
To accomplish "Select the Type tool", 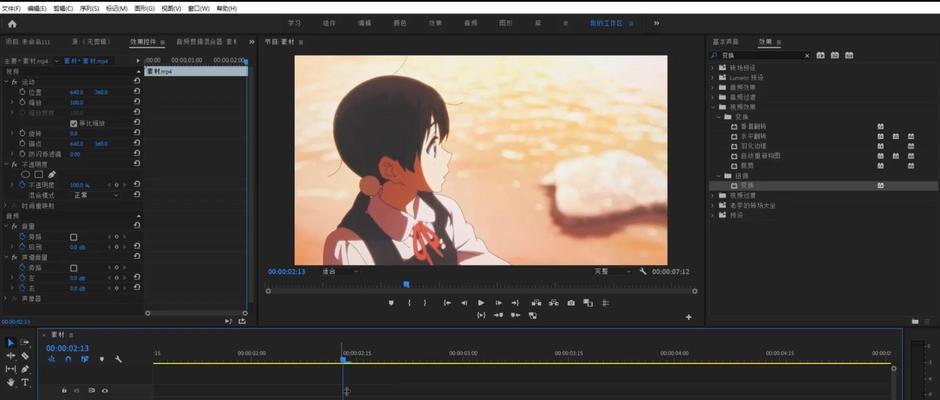I will (x=25, y=382).
